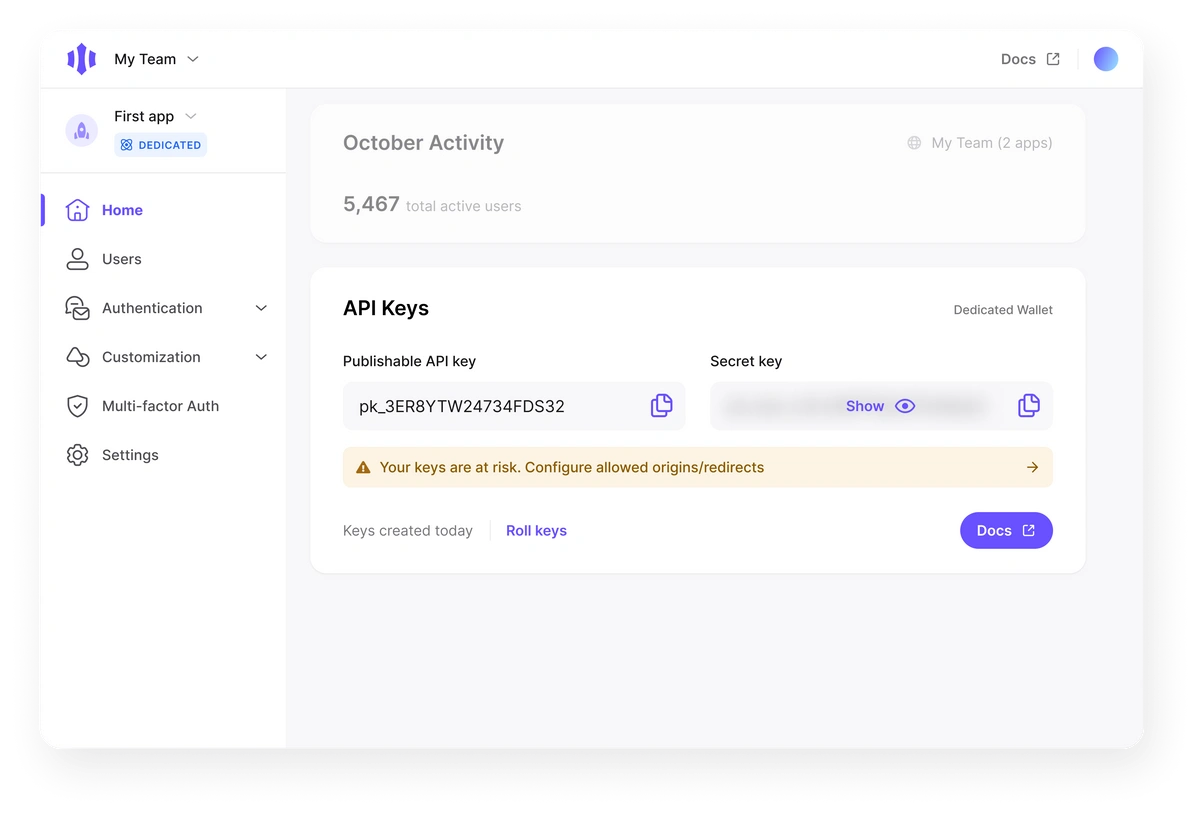Click the globe icon beside My Team

(x=913, y=143)
